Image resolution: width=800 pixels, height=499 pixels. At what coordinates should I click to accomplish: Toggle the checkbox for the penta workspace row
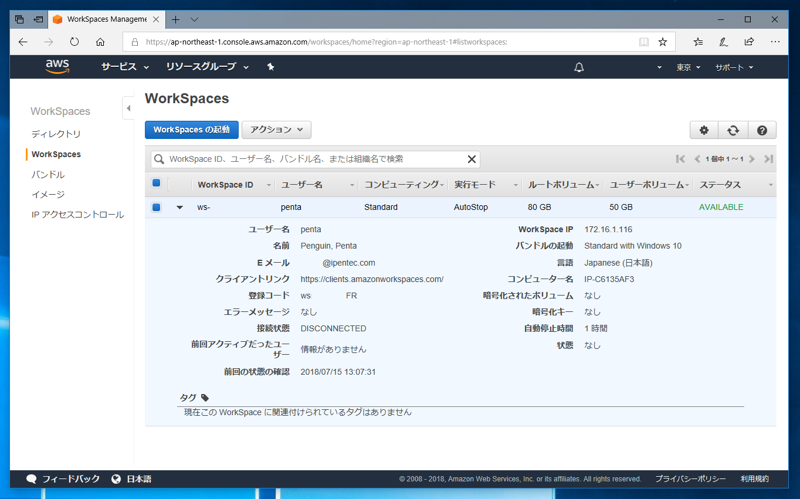[x=157, y=207]
